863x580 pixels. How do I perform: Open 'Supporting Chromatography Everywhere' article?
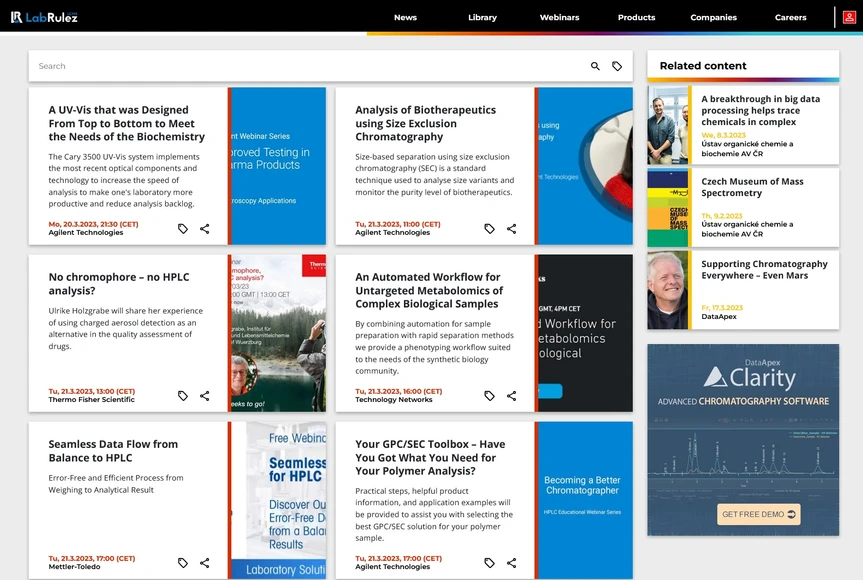click(x=764, y=270)
